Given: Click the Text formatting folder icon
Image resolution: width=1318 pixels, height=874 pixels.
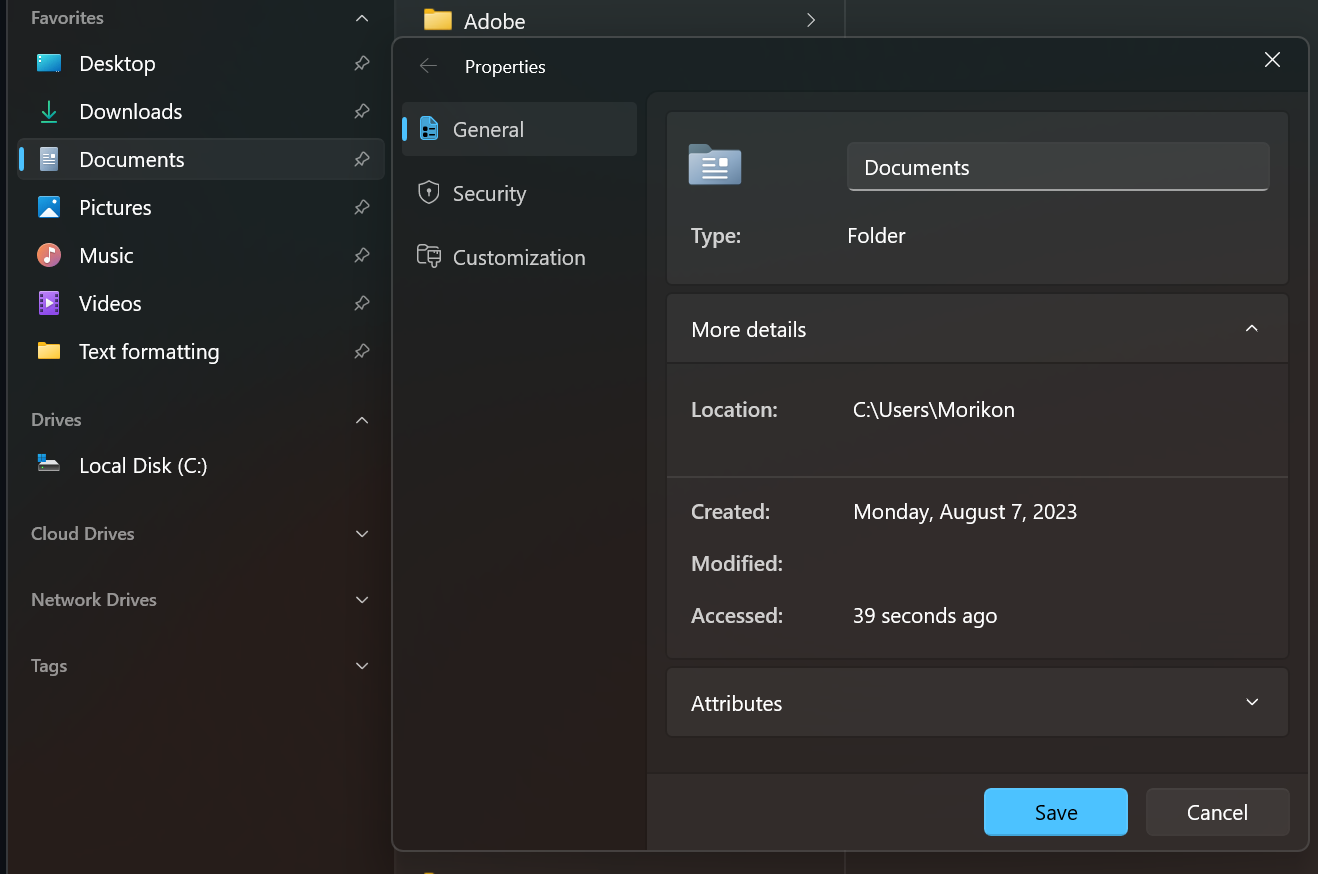Looking at the screenshot, I should click(48, 351).
